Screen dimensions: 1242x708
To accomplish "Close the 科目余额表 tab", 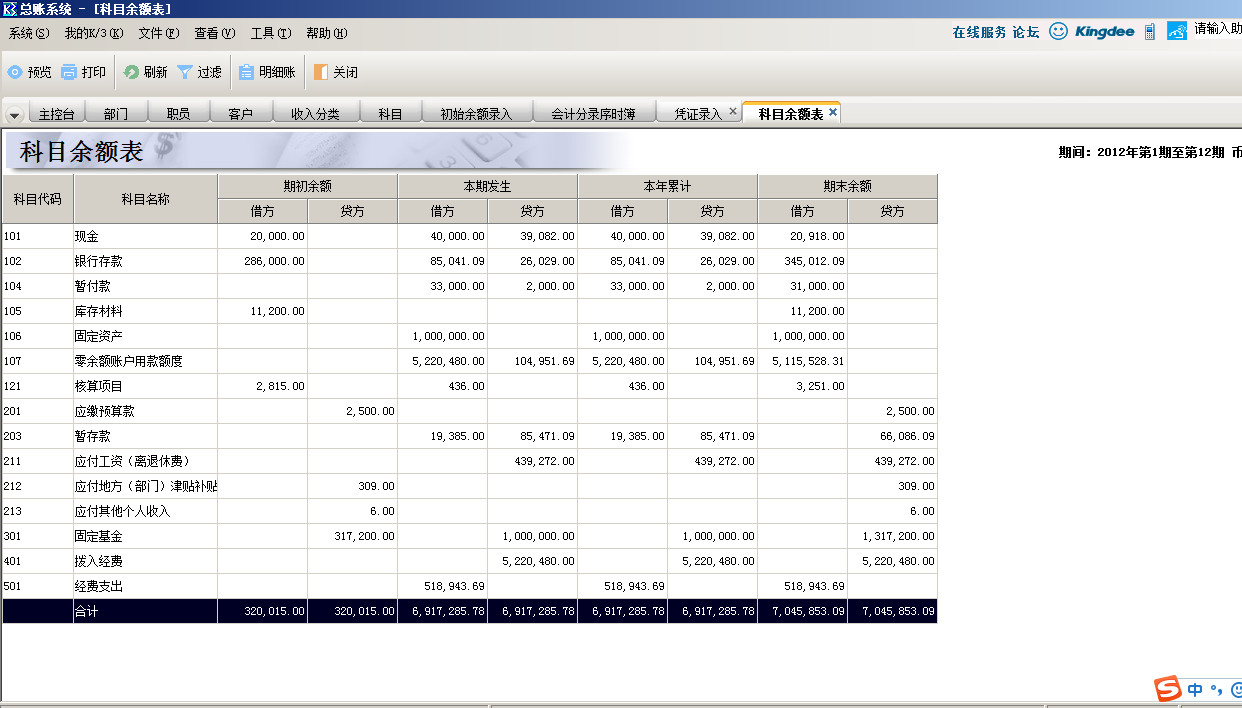I will (832, 113).
